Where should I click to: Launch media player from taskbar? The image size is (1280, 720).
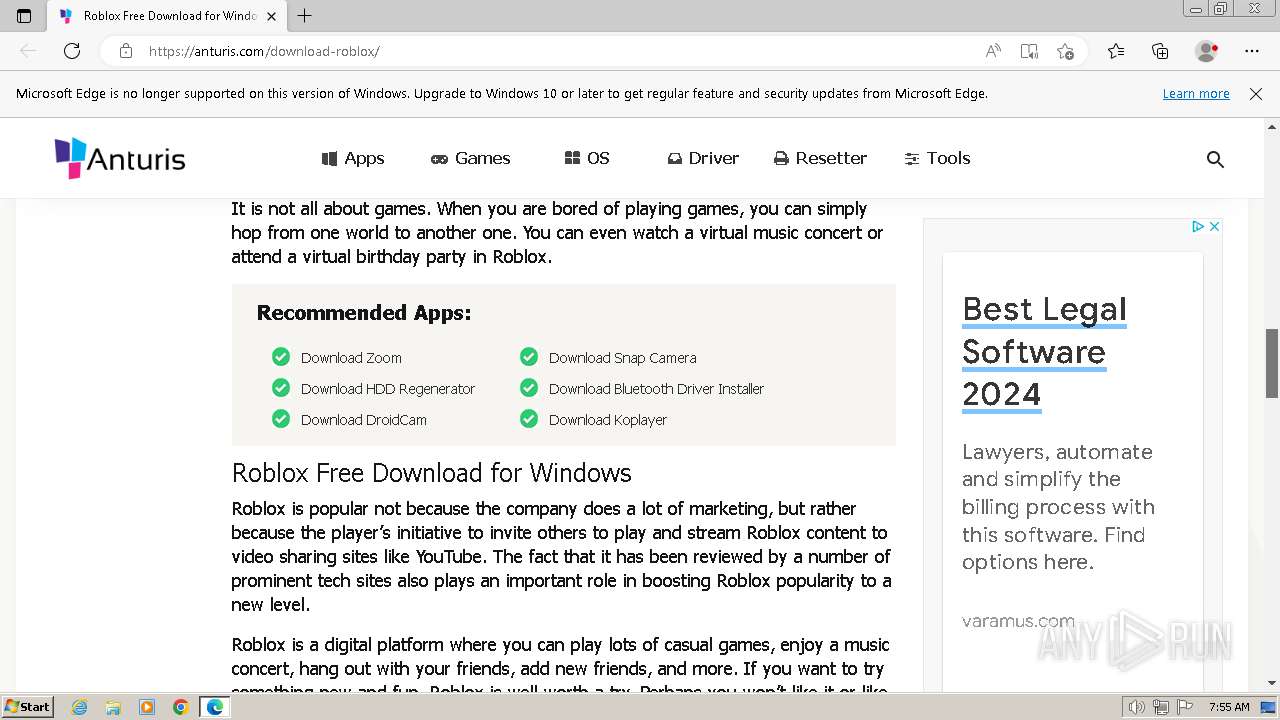point(147,707)
